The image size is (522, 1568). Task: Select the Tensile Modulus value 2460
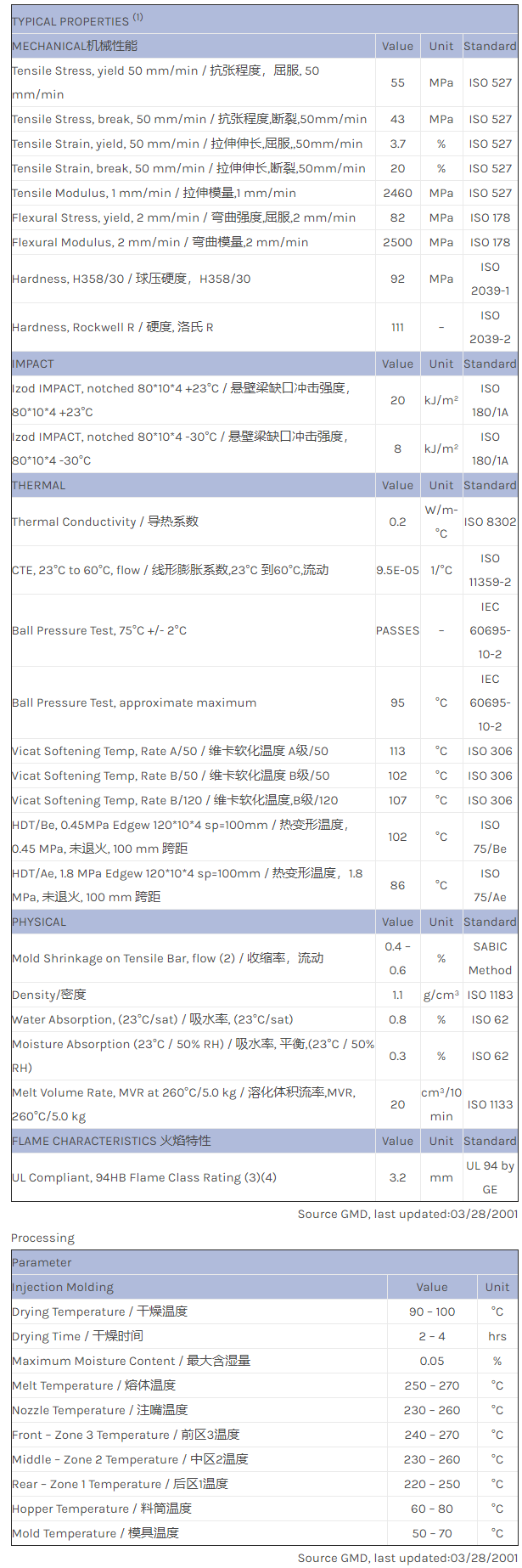pyautogui.click(x=397, y=193)
